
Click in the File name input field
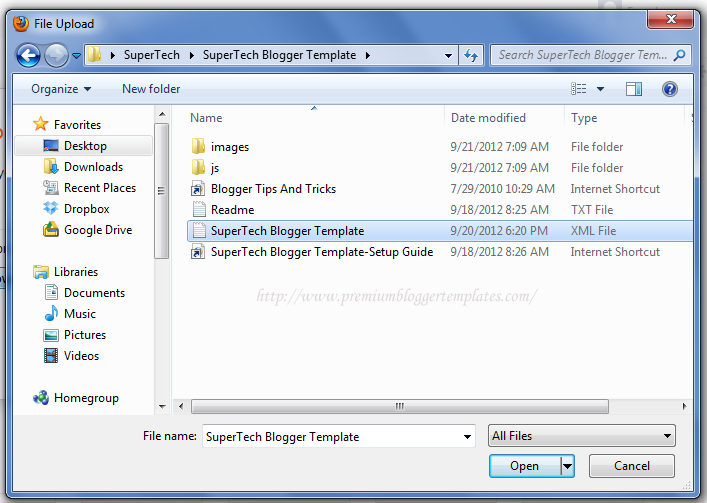click(331, 436)
